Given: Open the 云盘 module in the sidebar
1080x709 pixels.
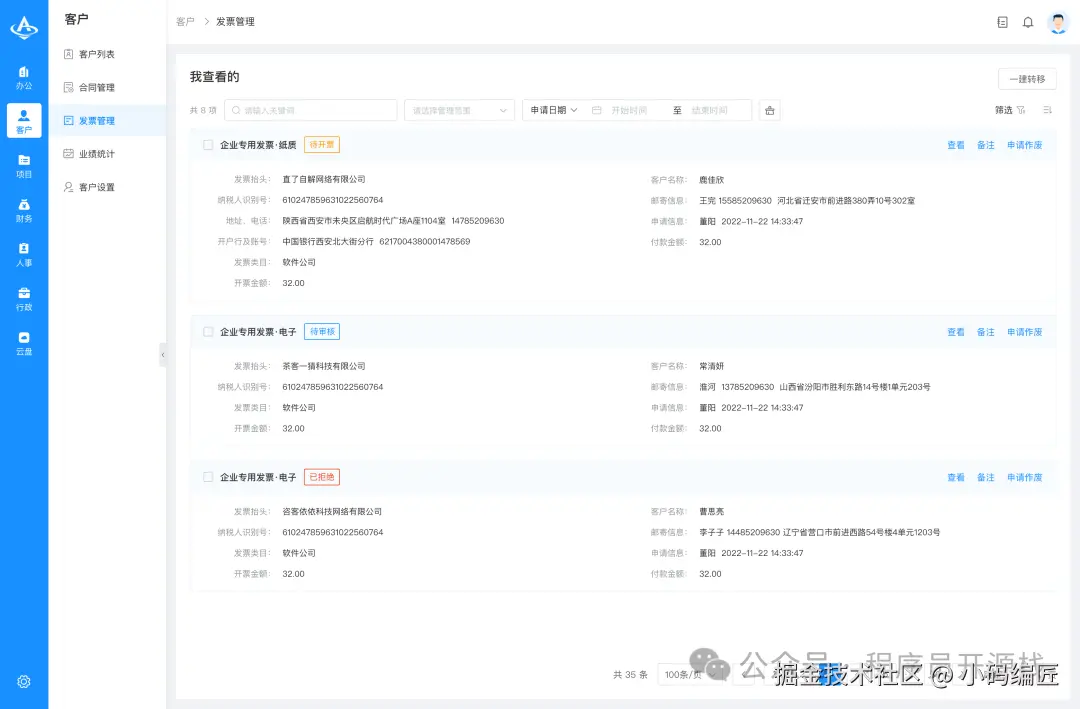Looking at the screenshot, I should point(24,345).
